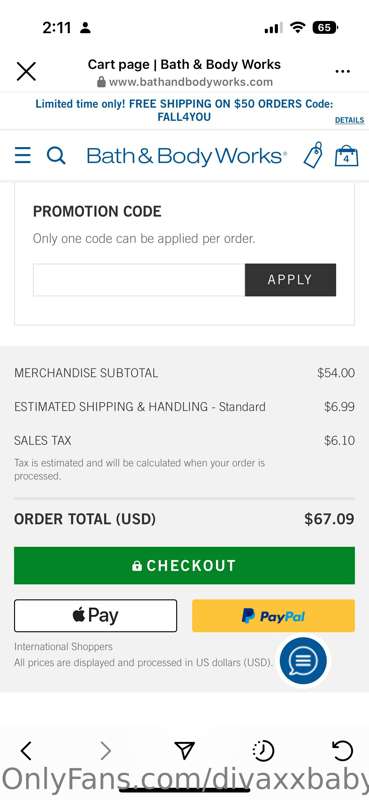The height and width of the screenshot is (800, 369).
Task: Open the shopping bag with 4 items
Action: [x=347, y=156]
